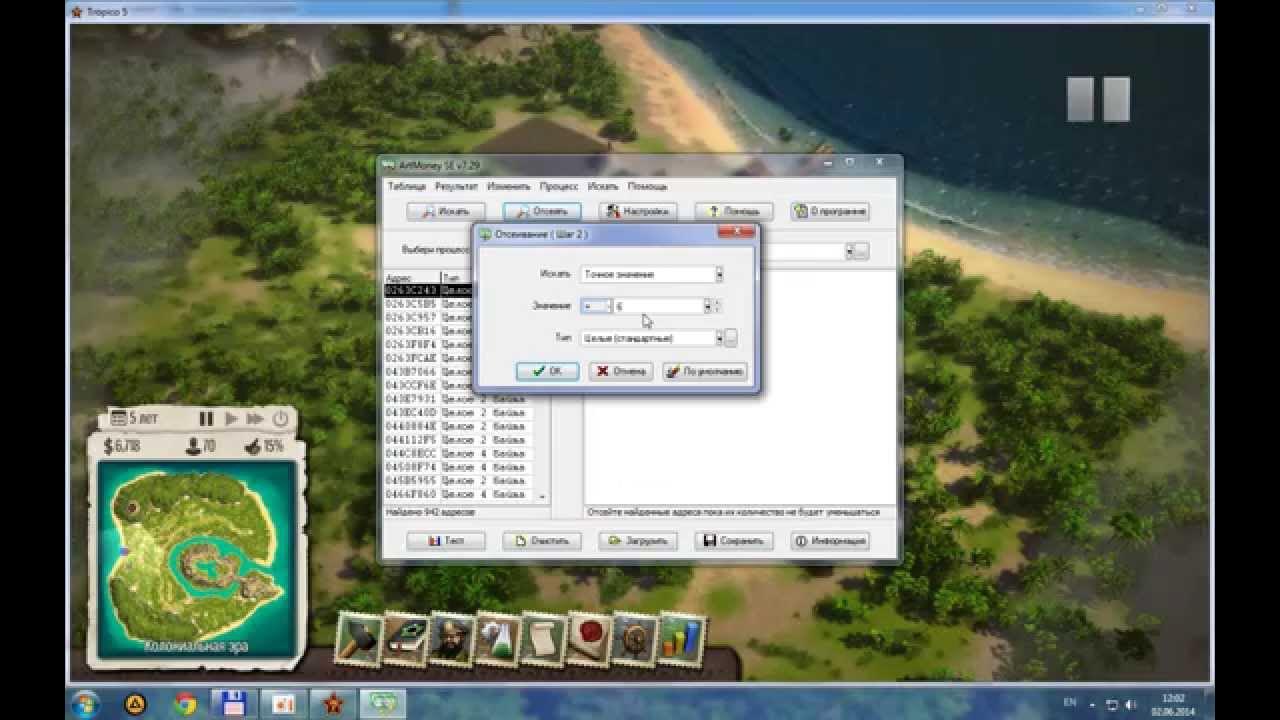Click the large pause indicator over the game
1280x720 pixels.
point(1098,100)
